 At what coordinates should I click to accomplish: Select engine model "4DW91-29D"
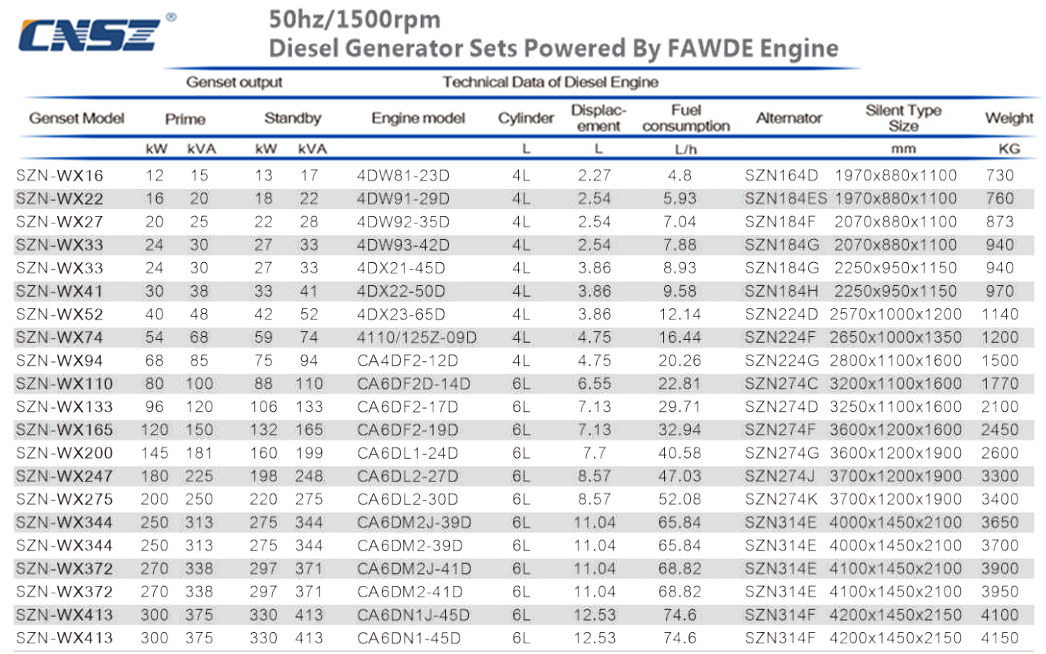click(x=403, y=199)
